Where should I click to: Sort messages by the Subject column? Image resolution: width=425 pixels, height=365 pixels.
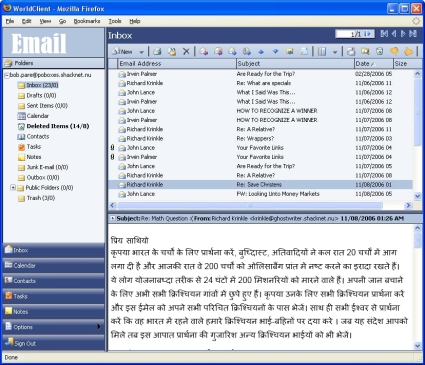coord(295,63)
